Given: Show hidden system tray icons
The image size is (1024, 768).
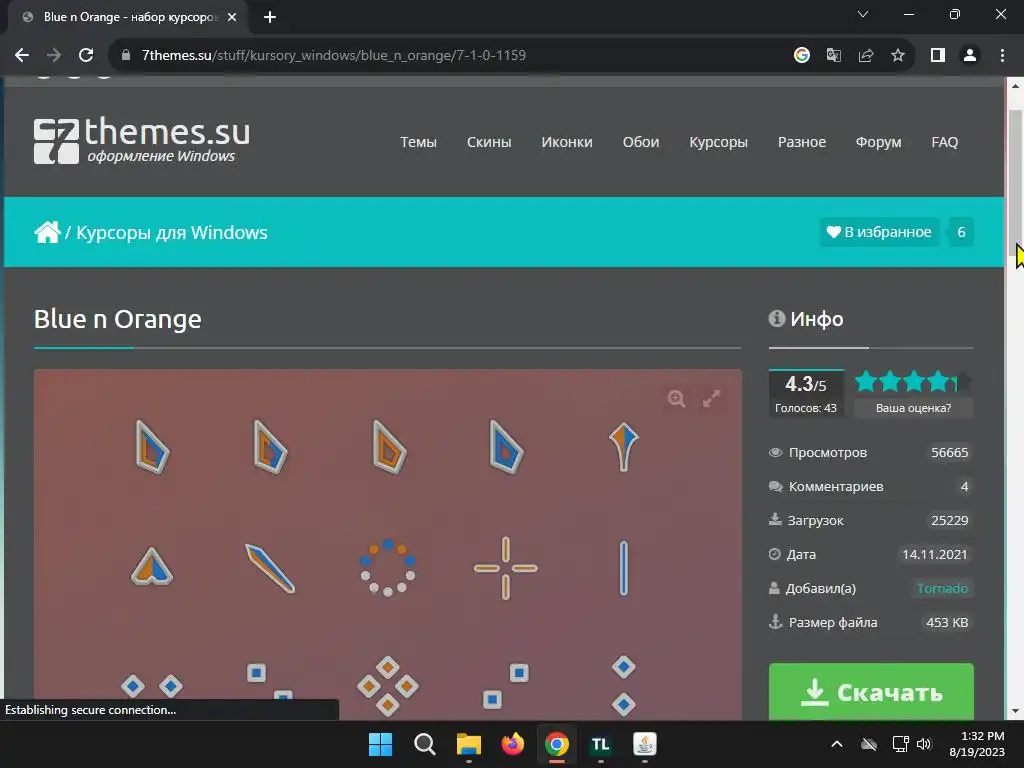Looking at the screenshot, I should click(837, 744).
